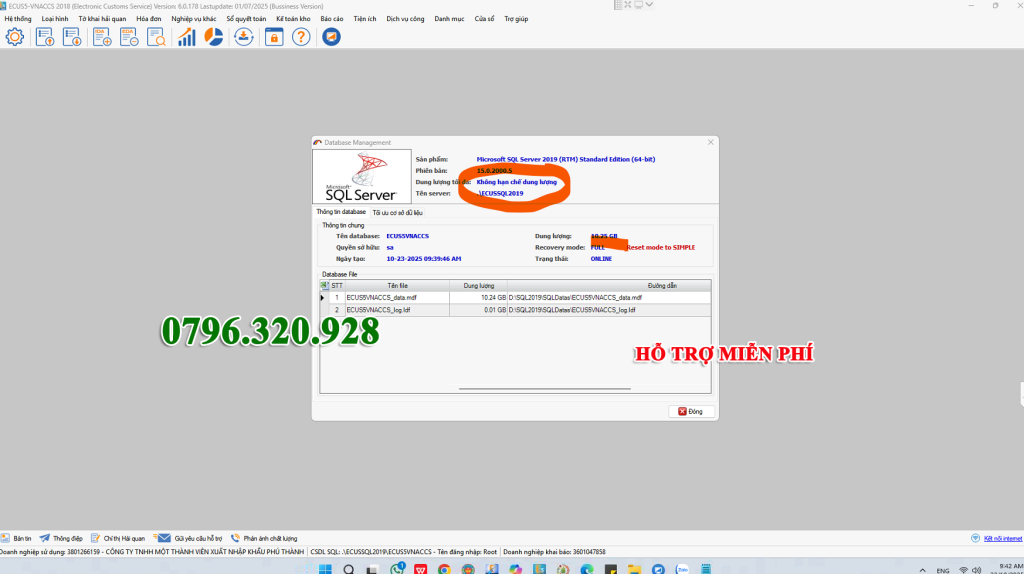Click Reset mode to SIMPLE link
The height and width of the screenshot is (574, 1024).
(x=660, y=247)
